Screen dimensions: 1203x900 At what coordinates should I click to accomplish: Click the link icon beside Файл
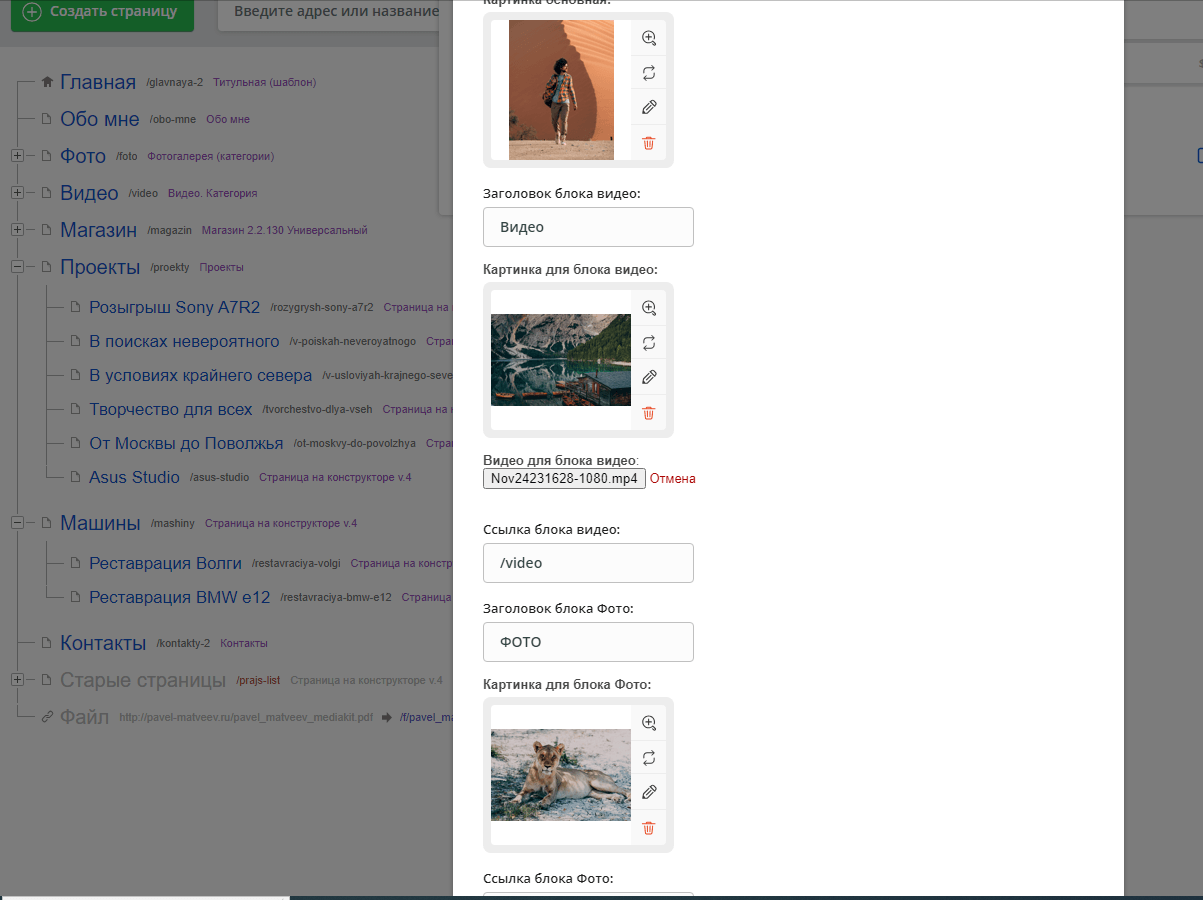[x=46, y=717]
